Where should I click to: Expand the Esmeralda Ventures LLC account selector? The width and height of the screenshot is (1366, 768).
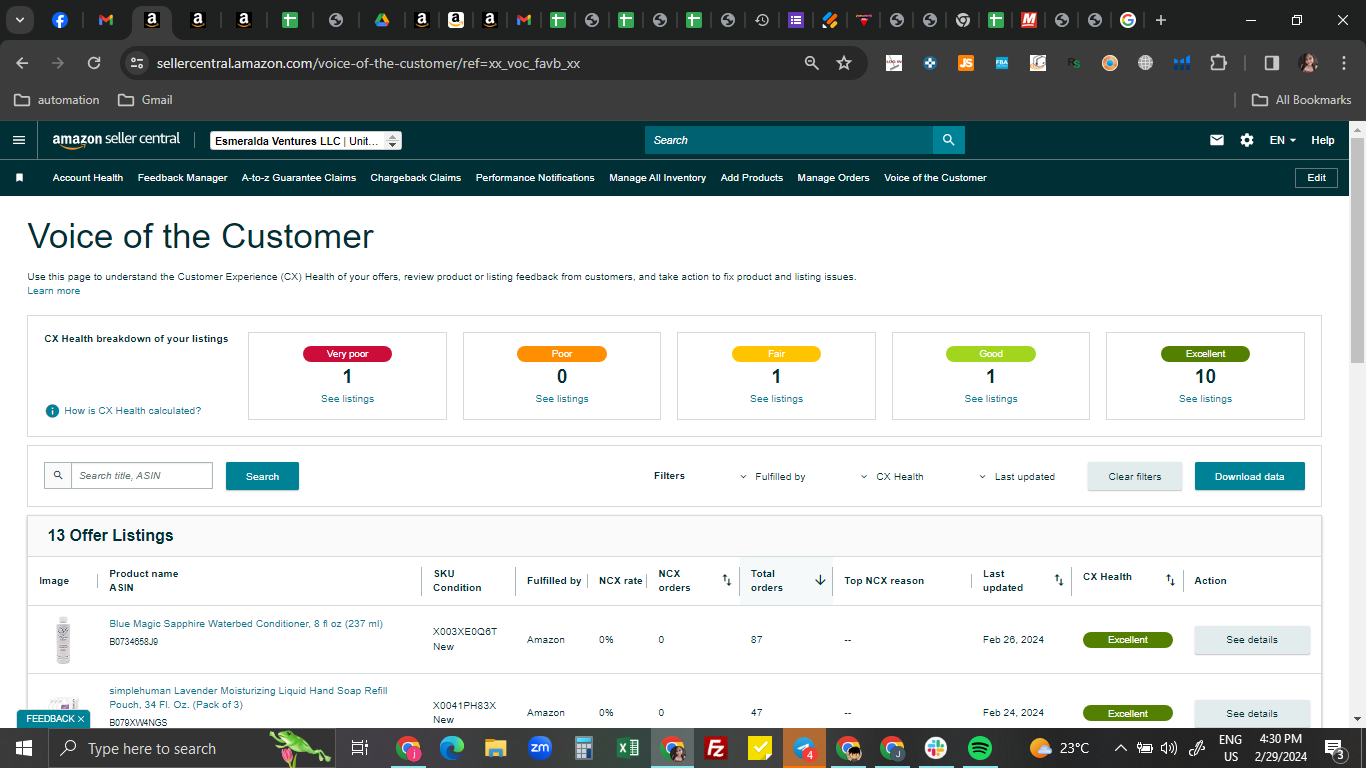[306, 141]
